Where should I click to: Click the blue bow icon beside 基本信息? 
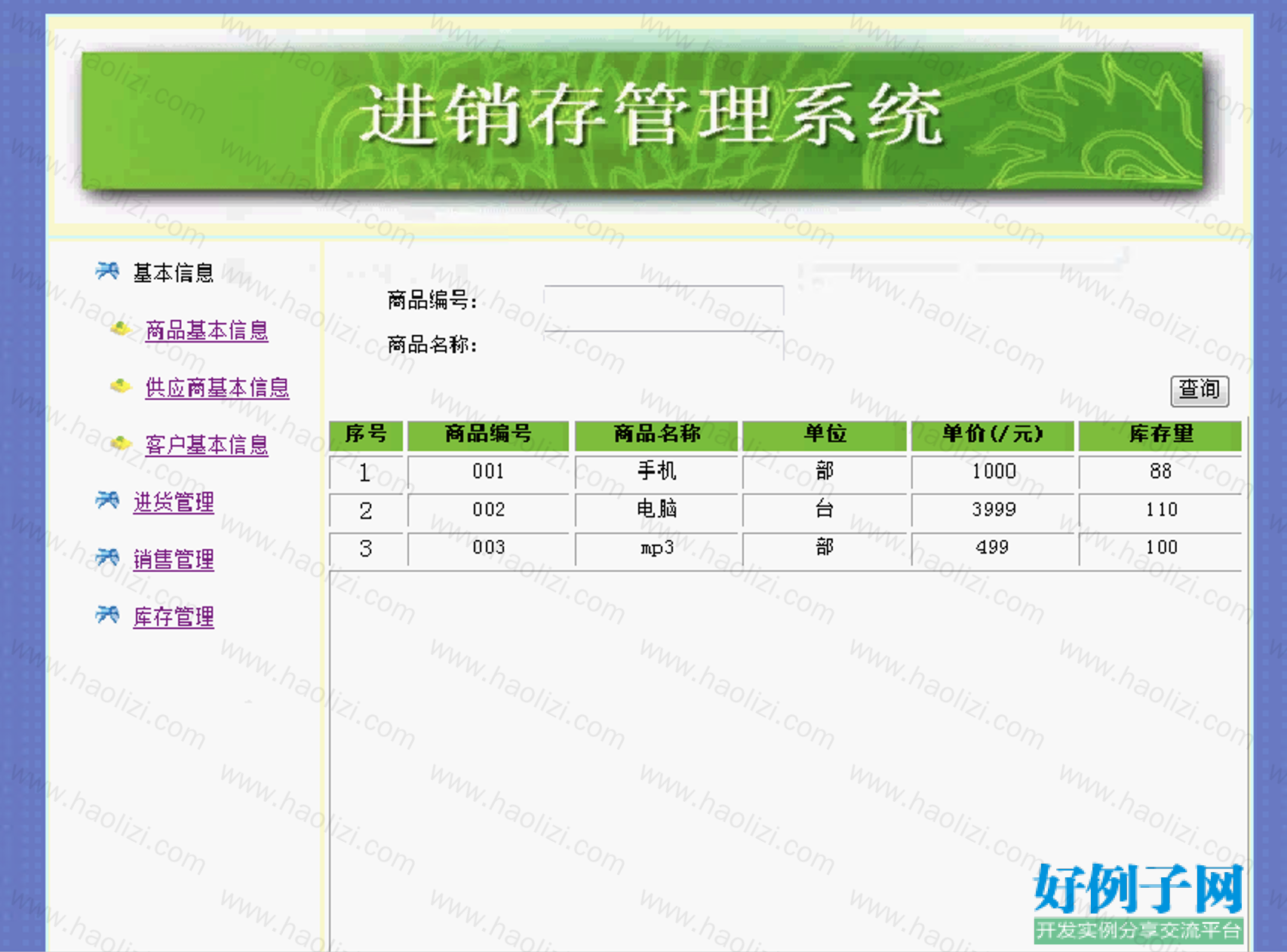tap(107, 271)
